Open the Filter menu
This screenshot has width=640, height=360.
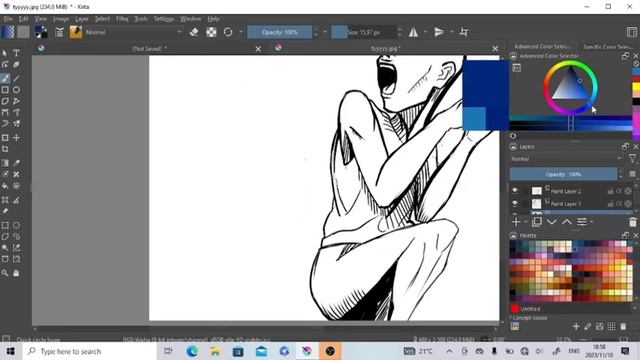(x=122, y=19)
